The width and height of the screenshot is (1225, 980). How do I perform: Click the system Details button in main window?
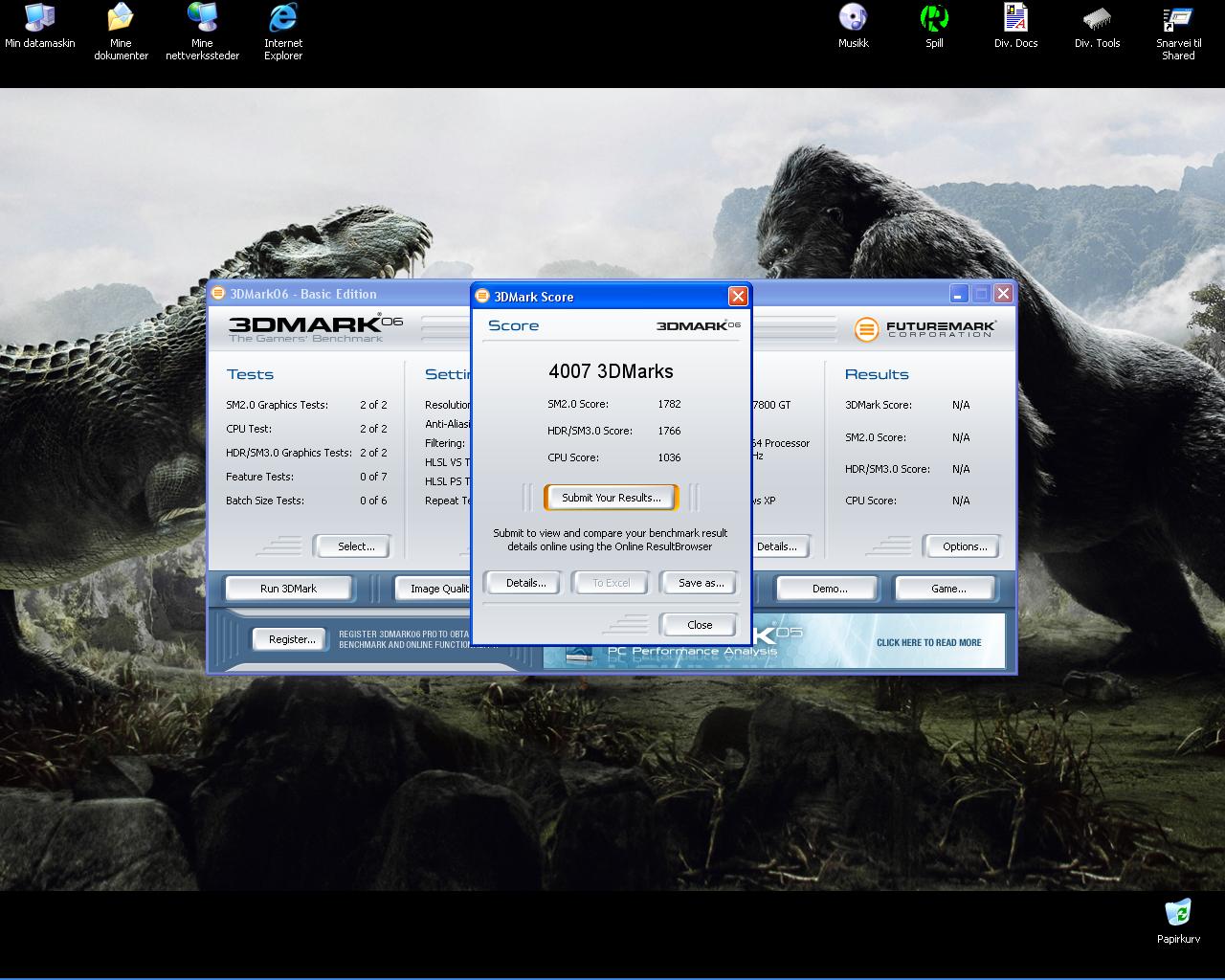[780, 546]
